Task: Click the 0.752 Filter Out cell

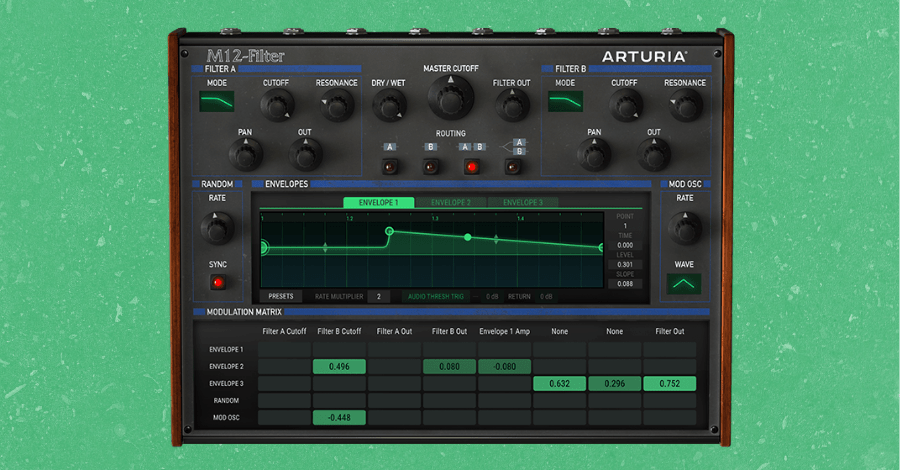Action: pyautogui.click(x=670, y=383)
